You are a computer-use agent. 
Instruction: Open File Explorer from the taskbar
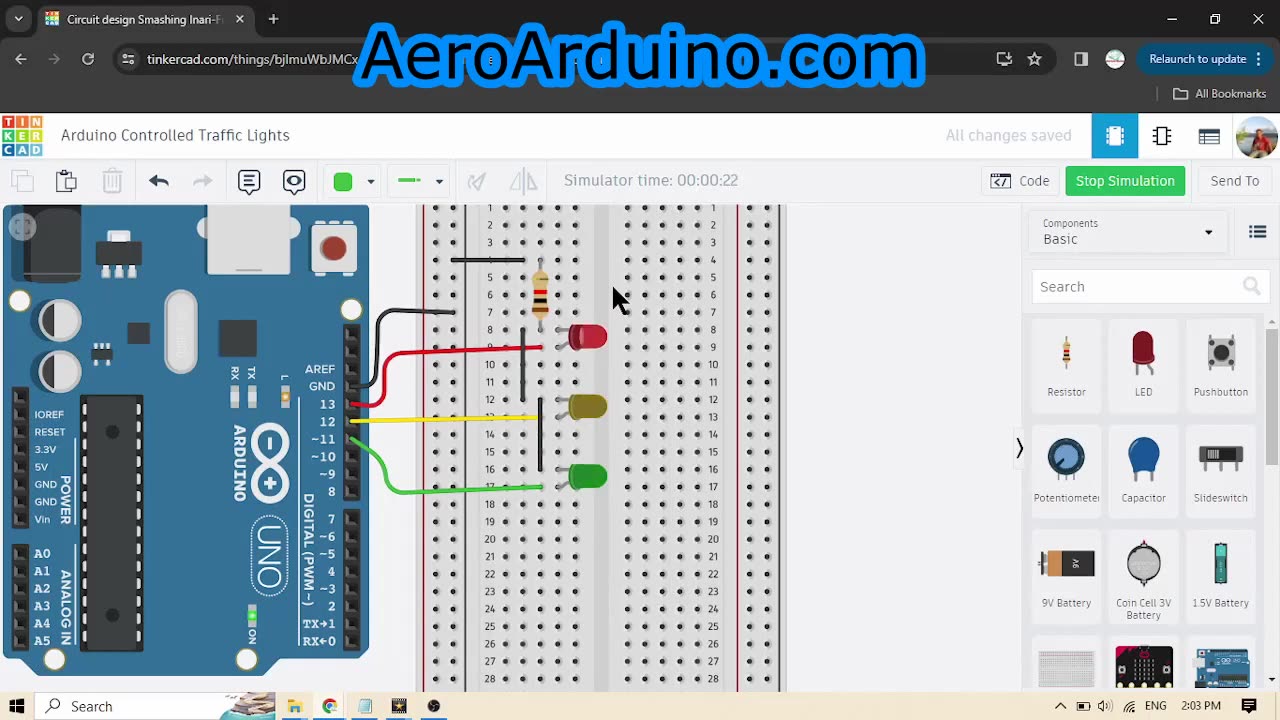coord(295,706)
